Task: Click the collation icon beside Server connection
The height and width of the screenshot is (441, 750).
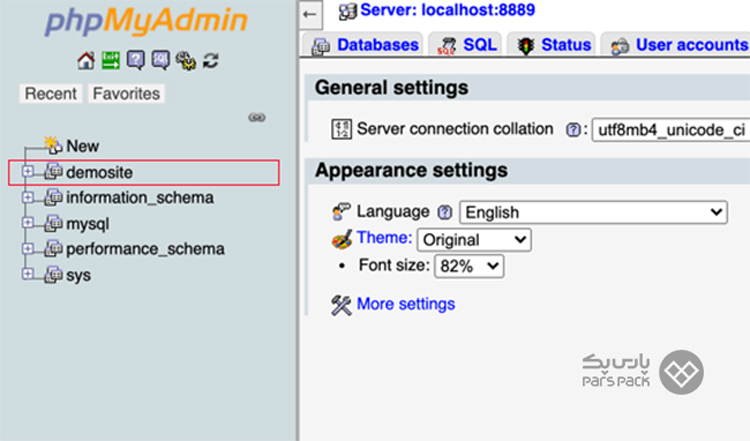Action: coord(342,129)
